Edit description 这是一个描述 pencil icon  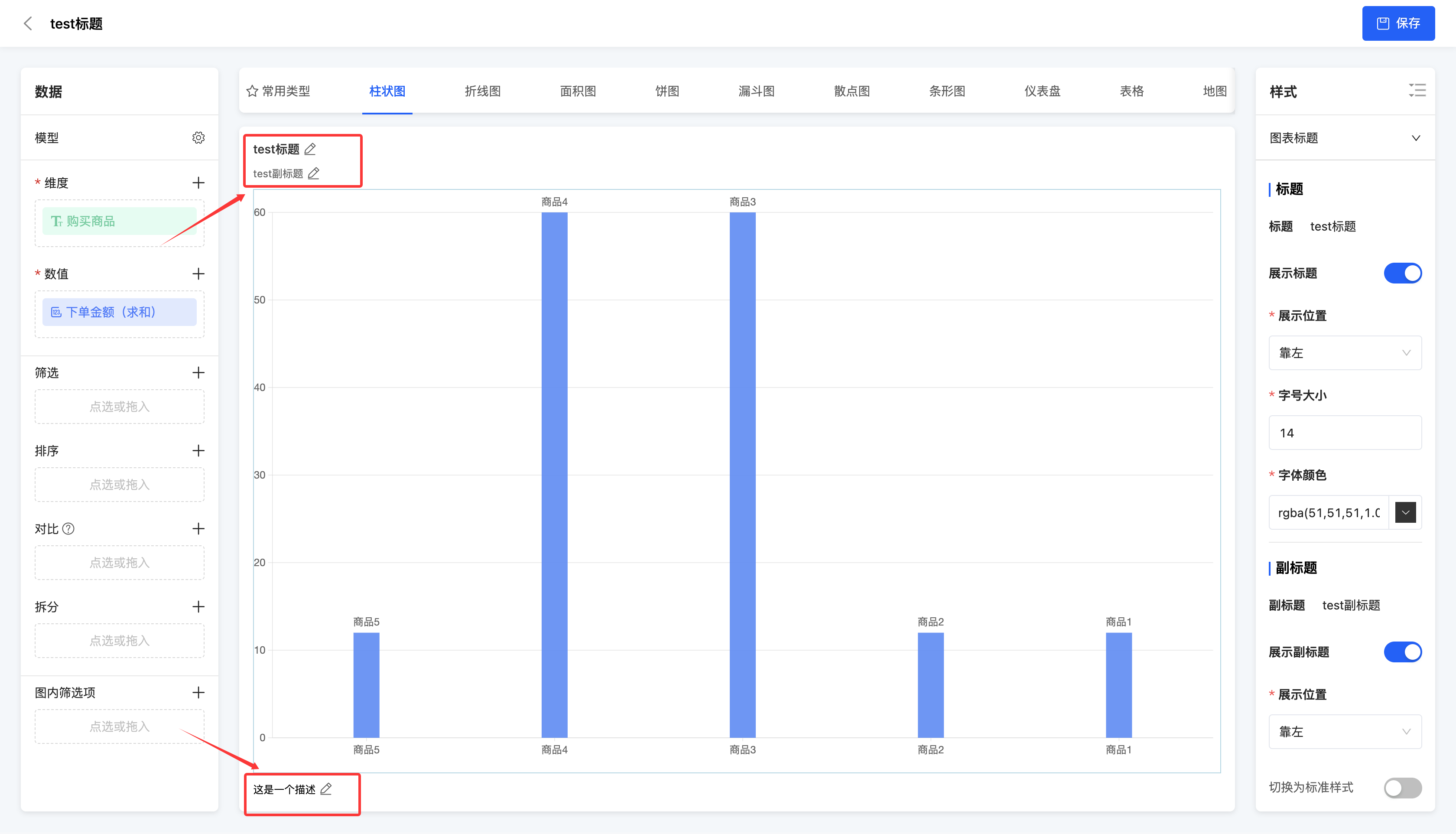click(326, 789)
